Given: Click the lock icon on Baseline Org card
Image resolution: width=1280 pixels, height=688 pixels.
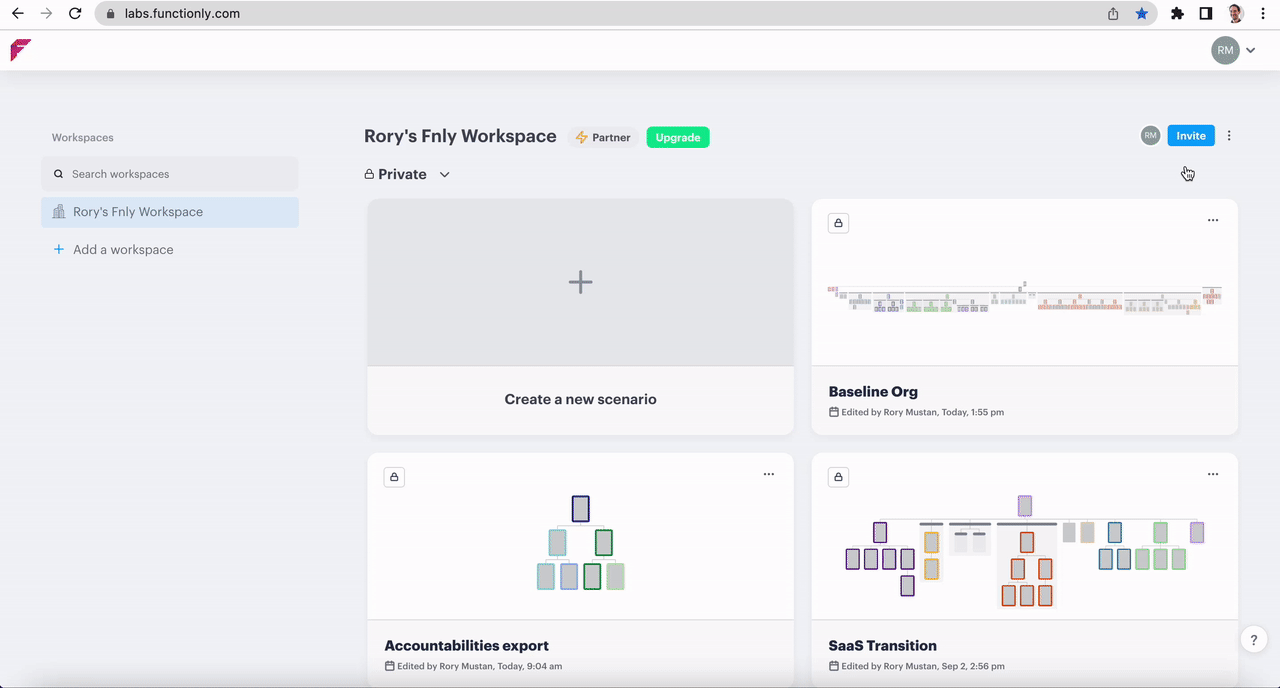Looking at the screenshot, I should click(x=839, y=223).
